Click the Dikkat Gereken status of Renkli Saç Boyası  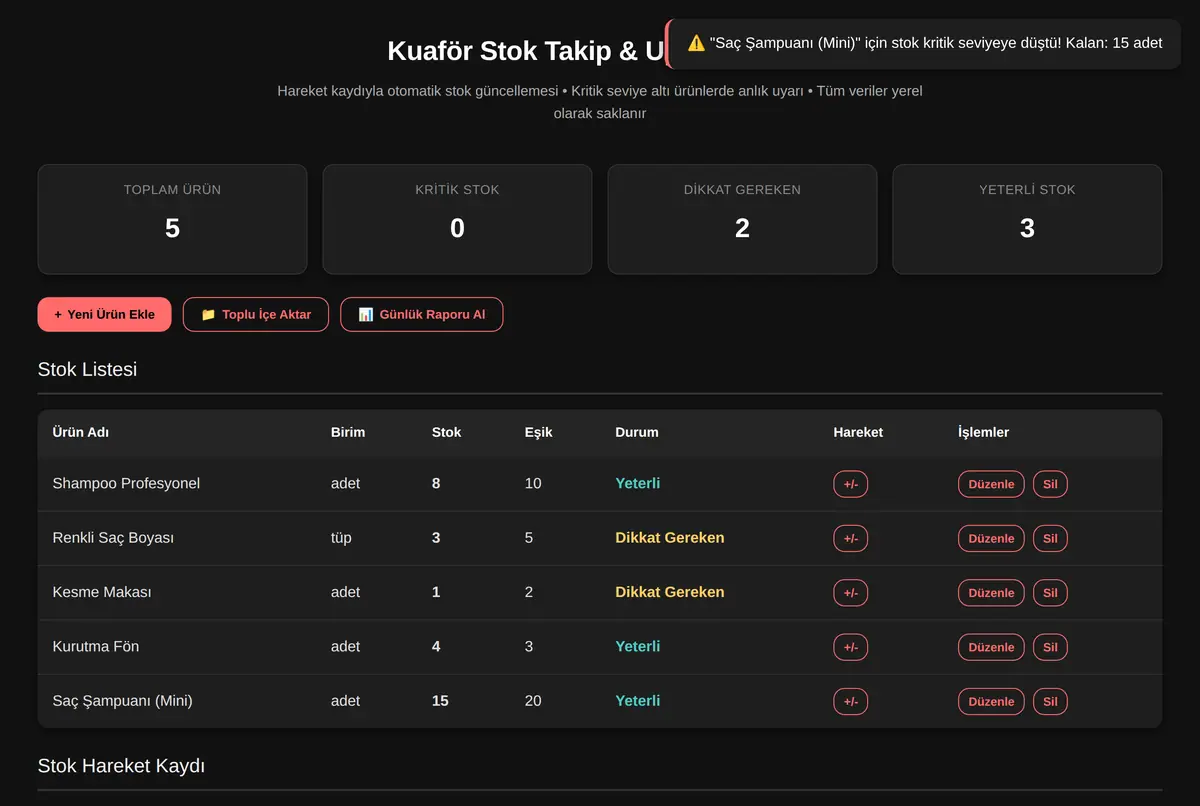pyautogui.click(x=670, y=537)
